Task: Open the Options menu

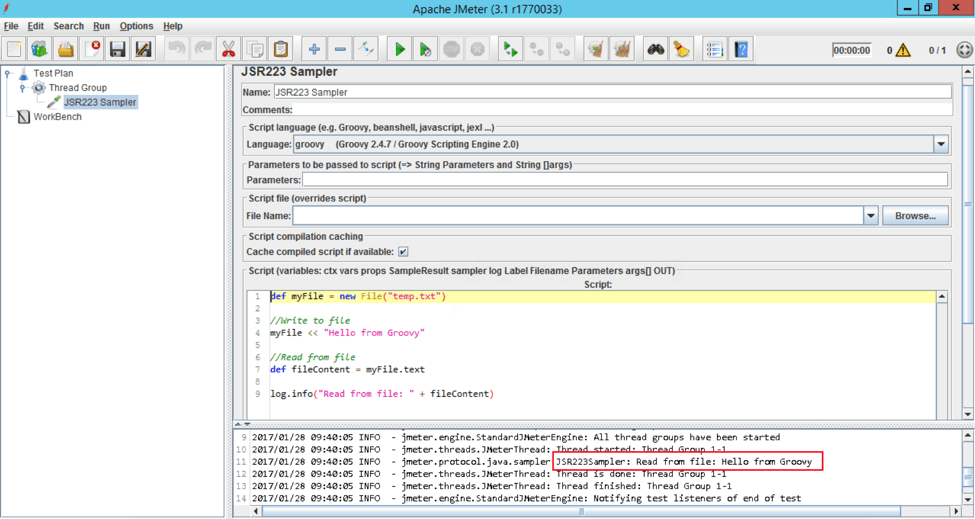Action: point(136,26)
